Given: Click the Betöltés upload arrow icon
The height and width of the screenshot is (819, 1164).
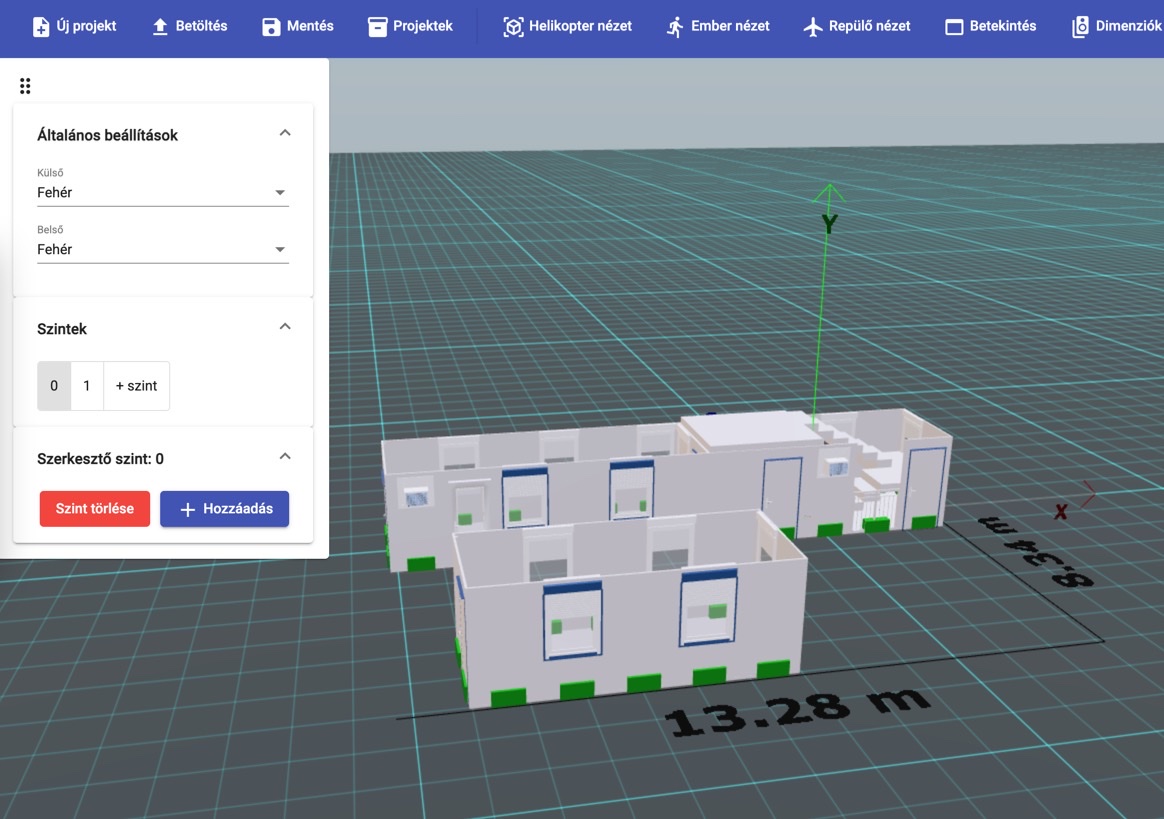Looking at the screenshot, I should click(160, 27).
